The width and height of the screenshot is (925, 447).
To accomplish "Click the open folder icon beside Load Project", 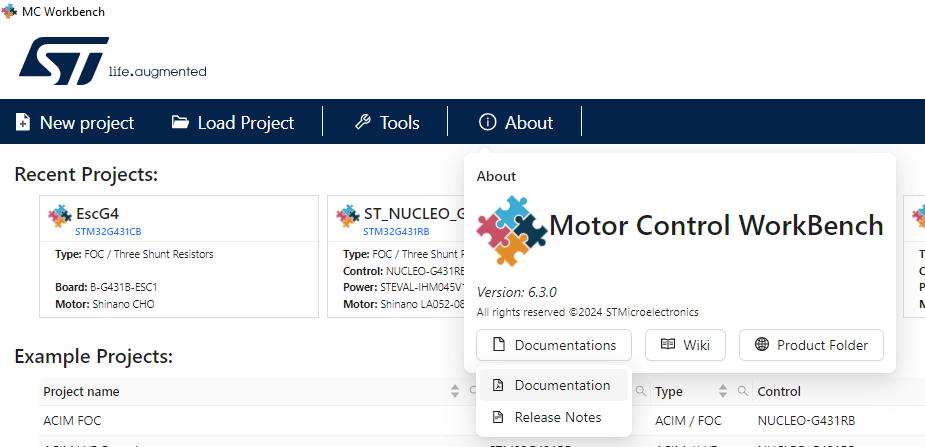I will pos(180,122).
